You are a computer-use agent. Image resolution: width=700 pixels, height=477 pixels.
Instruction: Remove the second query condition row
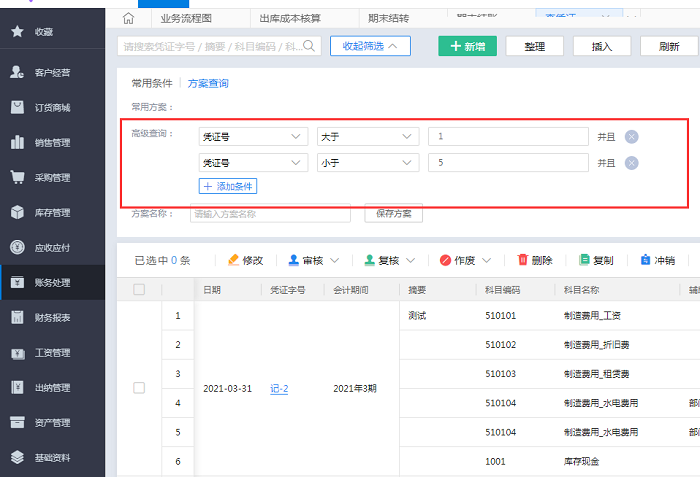point(631,163)
